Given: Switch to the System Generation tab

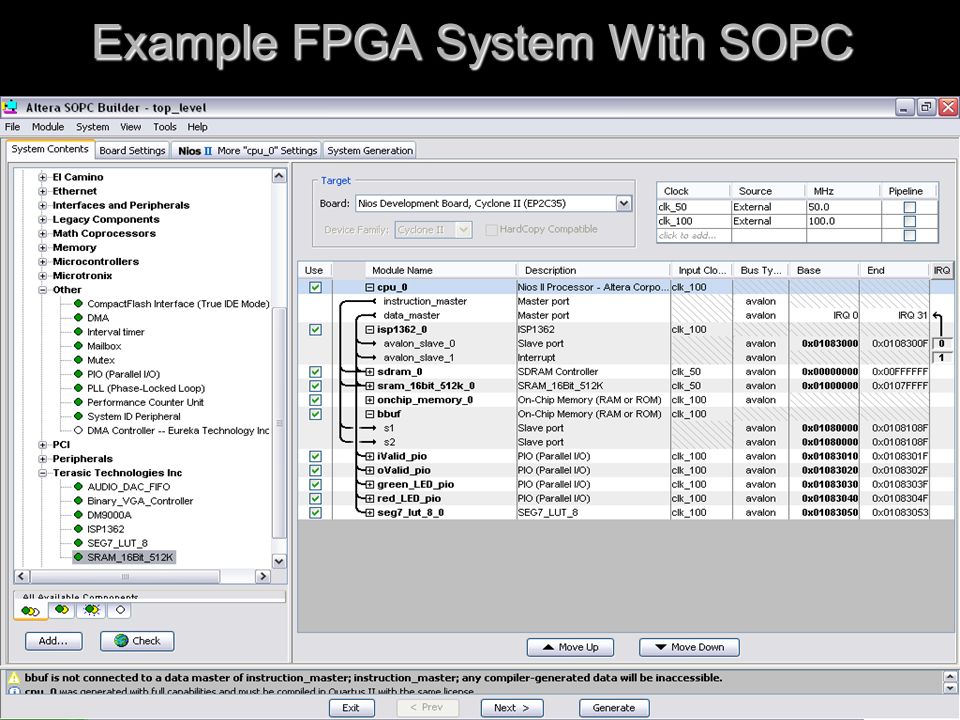Looking at the screenshot, I should 370,150.
